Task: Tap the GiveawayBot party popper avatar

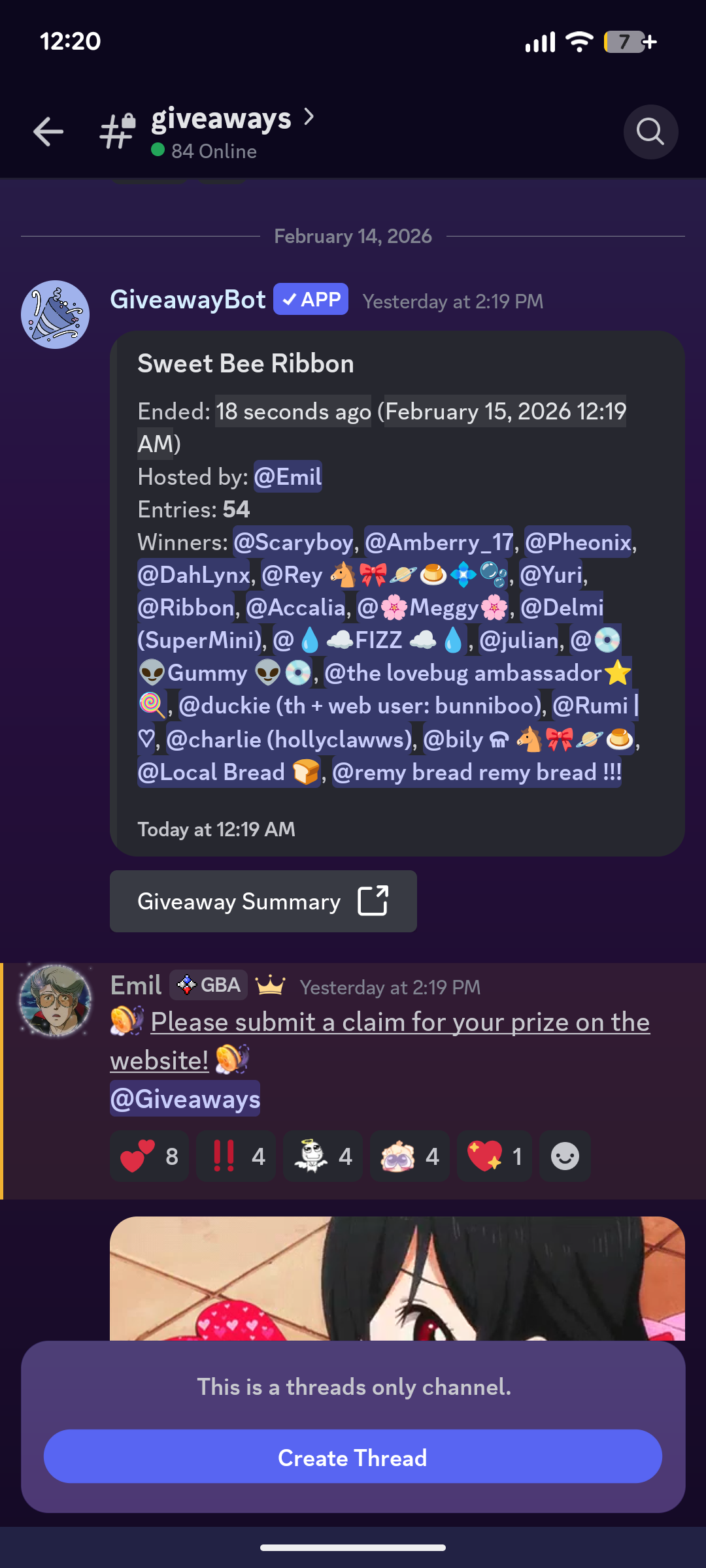Action: 56,314
